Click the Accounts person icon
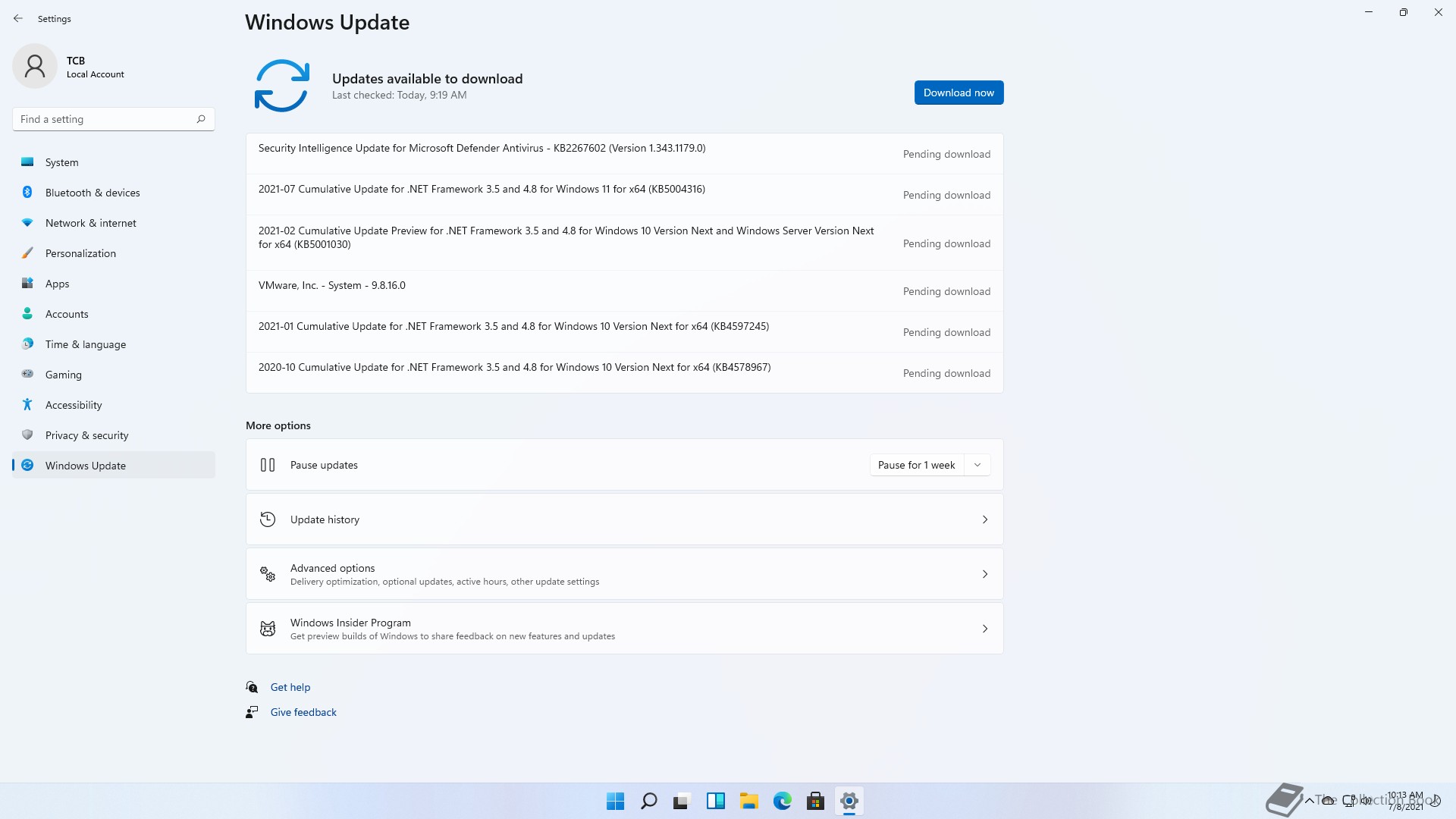 point(27,314)
